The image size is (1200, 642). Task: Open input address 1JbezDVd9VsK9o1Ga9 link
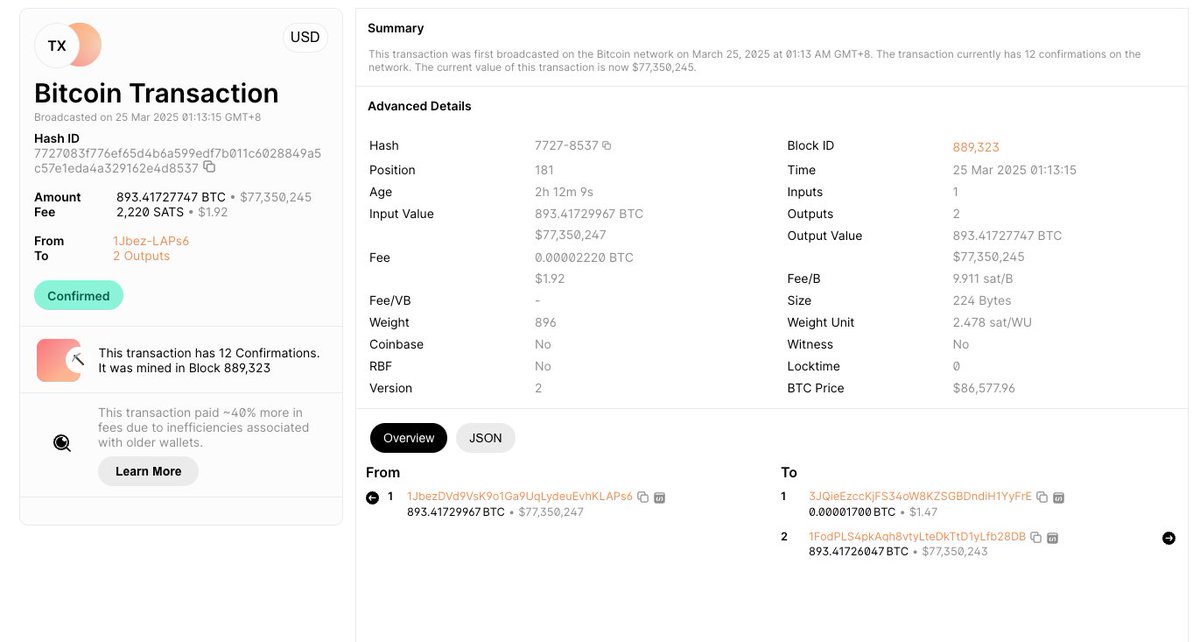[x=520, y=497]
